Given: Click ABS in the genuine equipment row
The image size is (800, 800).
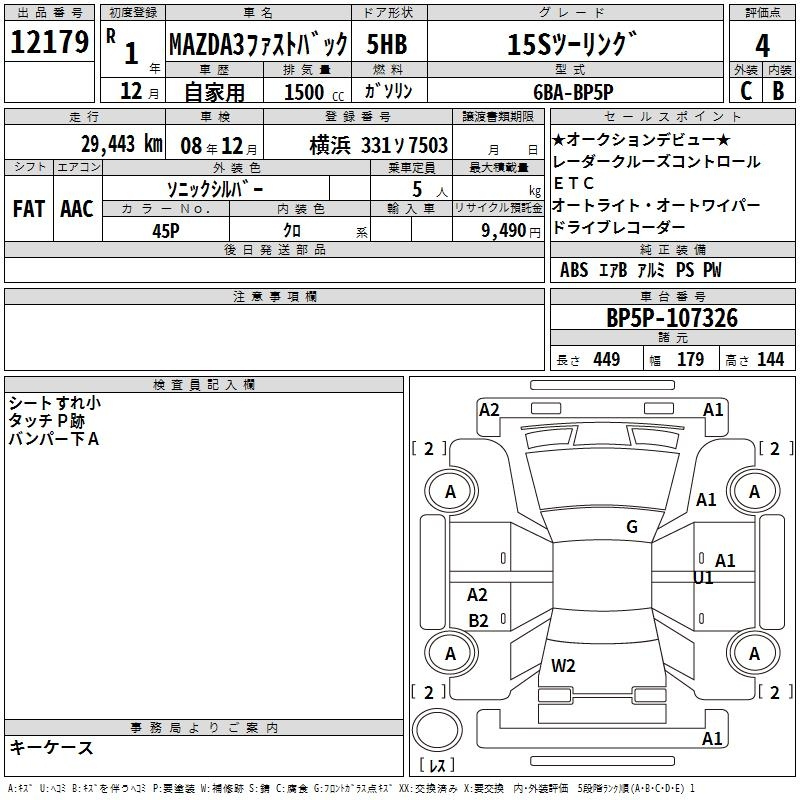Looking at the screenshot, I should pyautogui.click(x=574, y=270).
